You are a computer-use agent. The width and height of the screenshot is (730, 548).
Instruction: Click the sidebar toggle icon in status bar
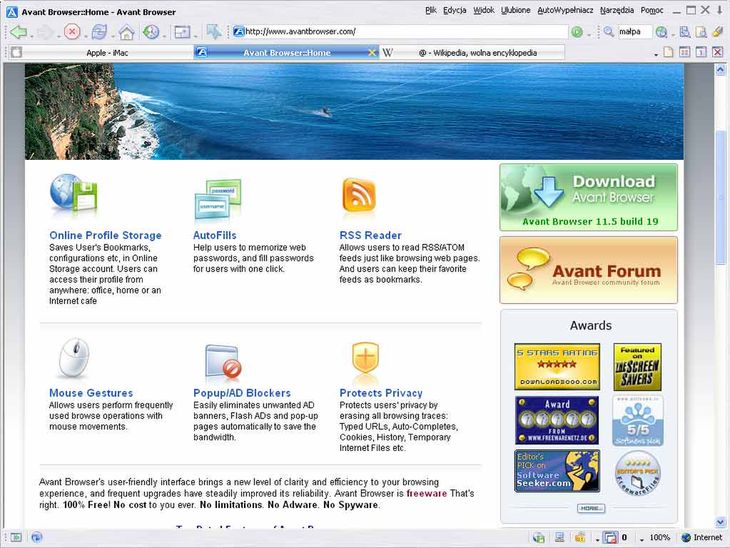point(16,537)
